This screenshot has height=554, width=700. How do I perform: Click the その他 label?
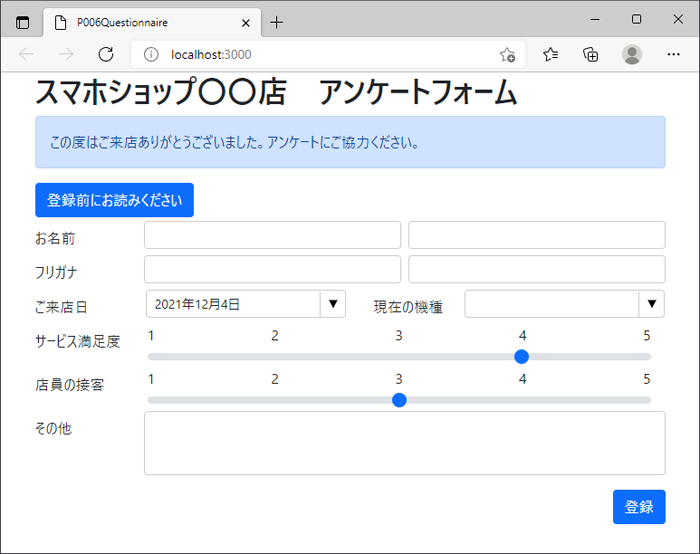(x=54, y=429)
